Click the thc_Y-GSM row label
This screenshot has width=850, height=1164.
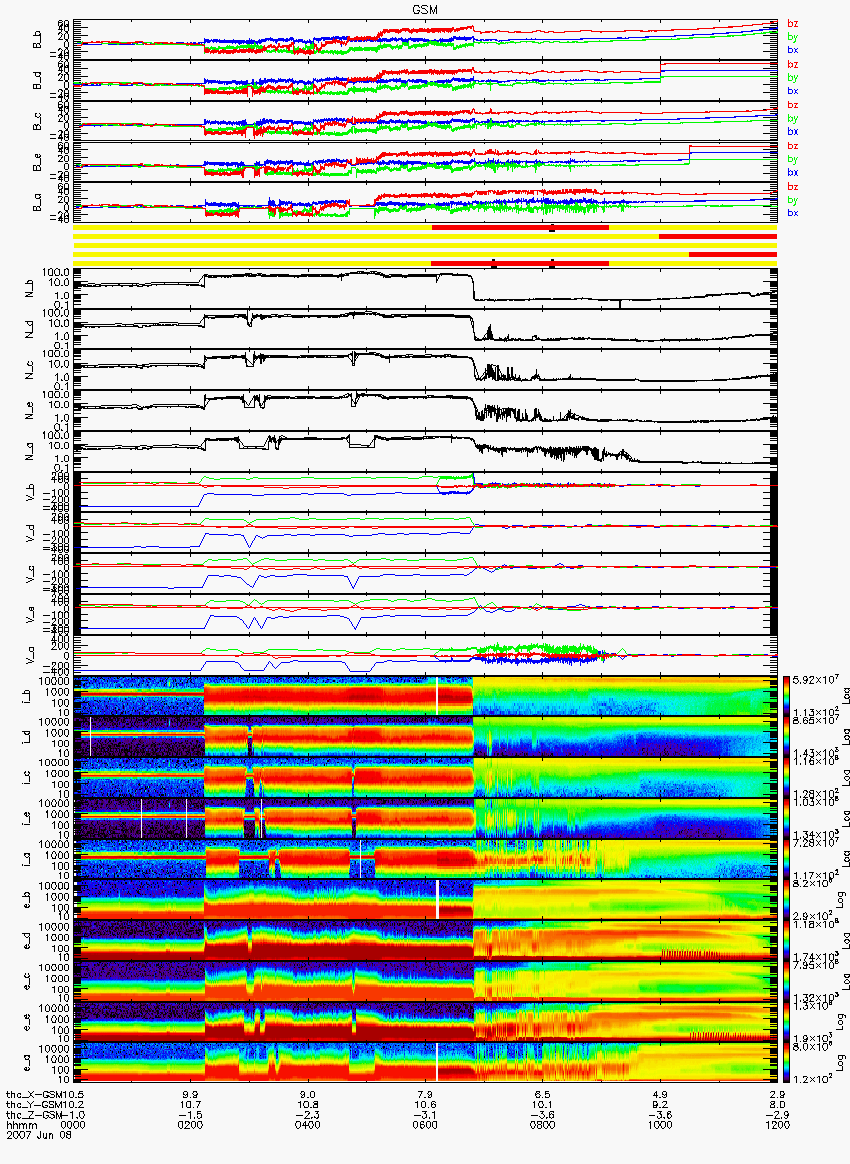click(x=36, y=1105)
